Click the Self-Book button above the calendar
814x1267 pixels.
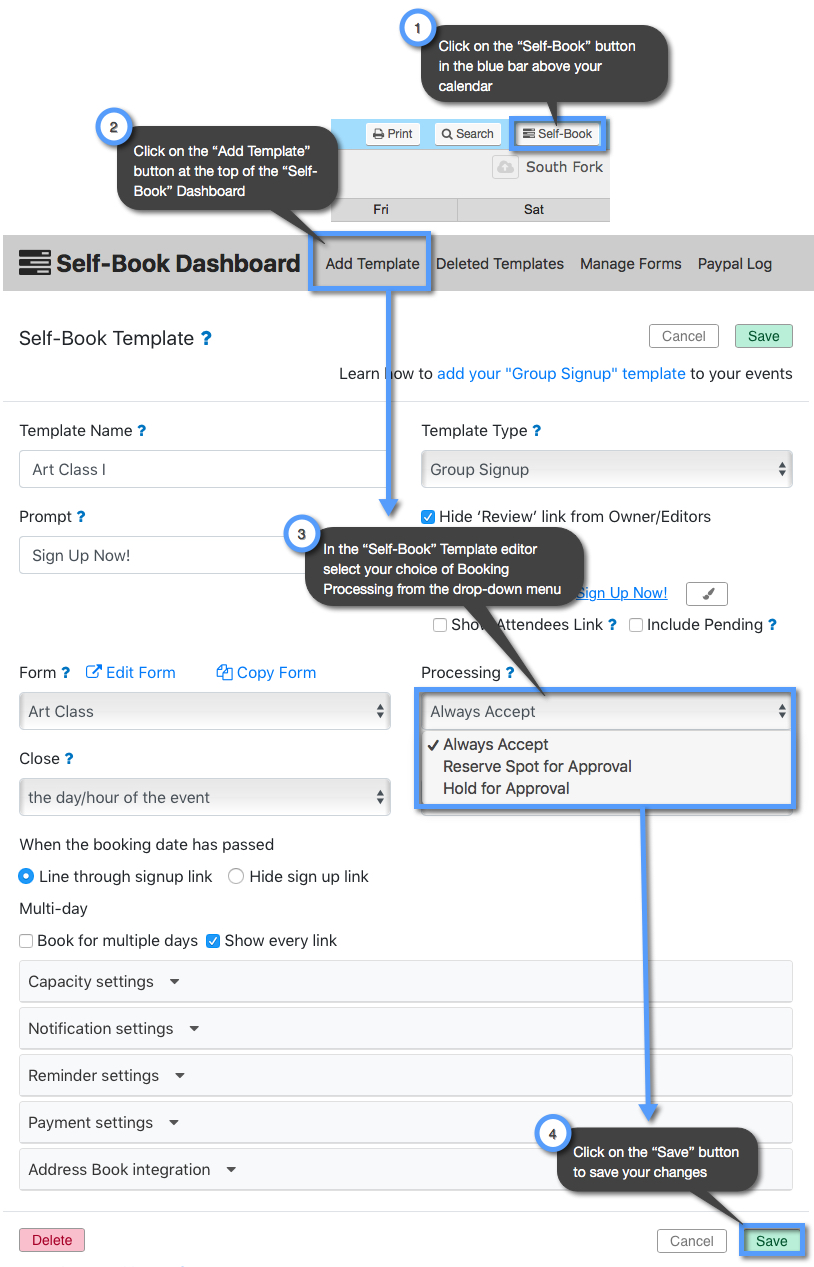click(x=557, y=133)
